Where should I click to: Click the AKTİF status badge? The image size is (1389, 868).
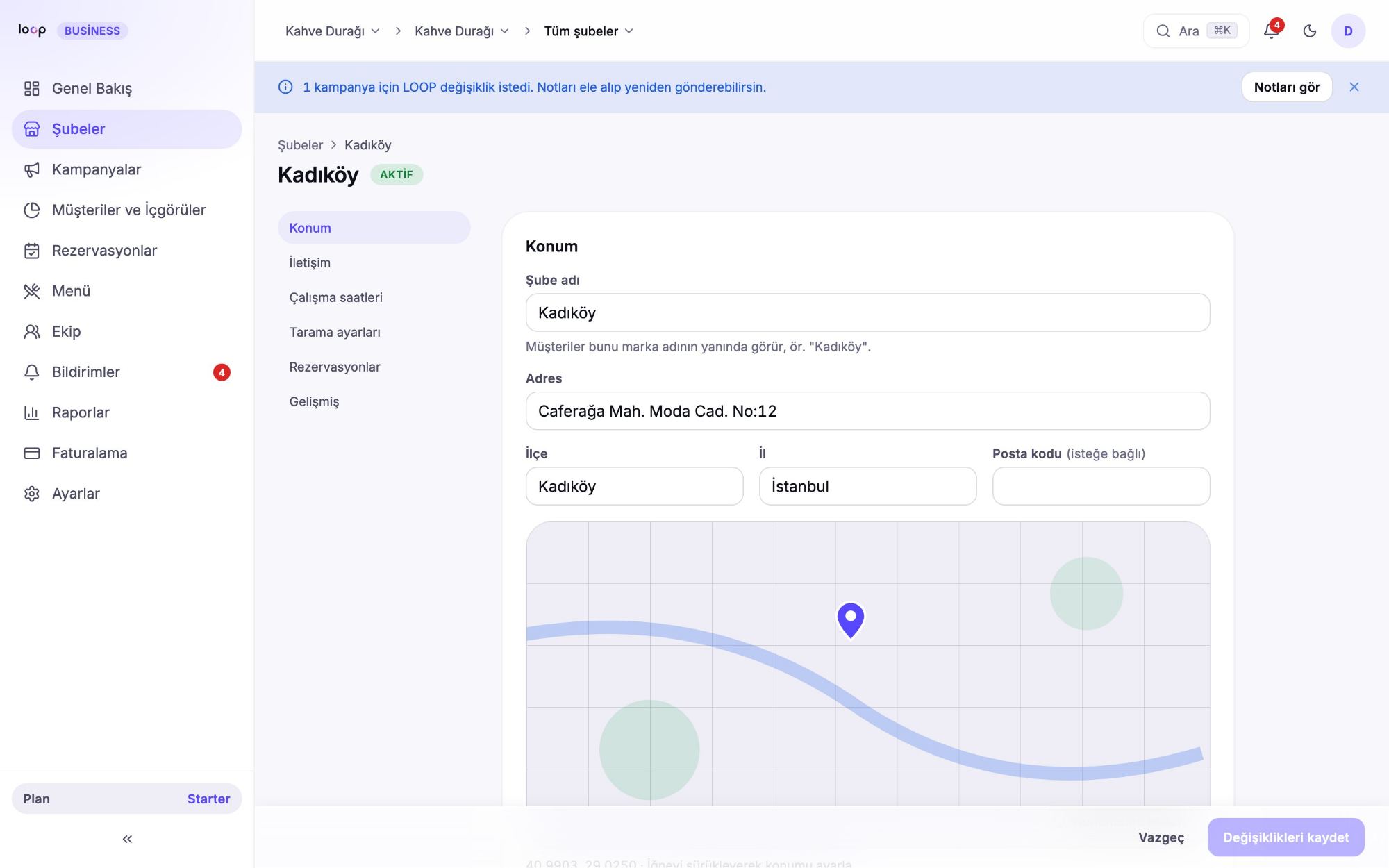[397, 174]
